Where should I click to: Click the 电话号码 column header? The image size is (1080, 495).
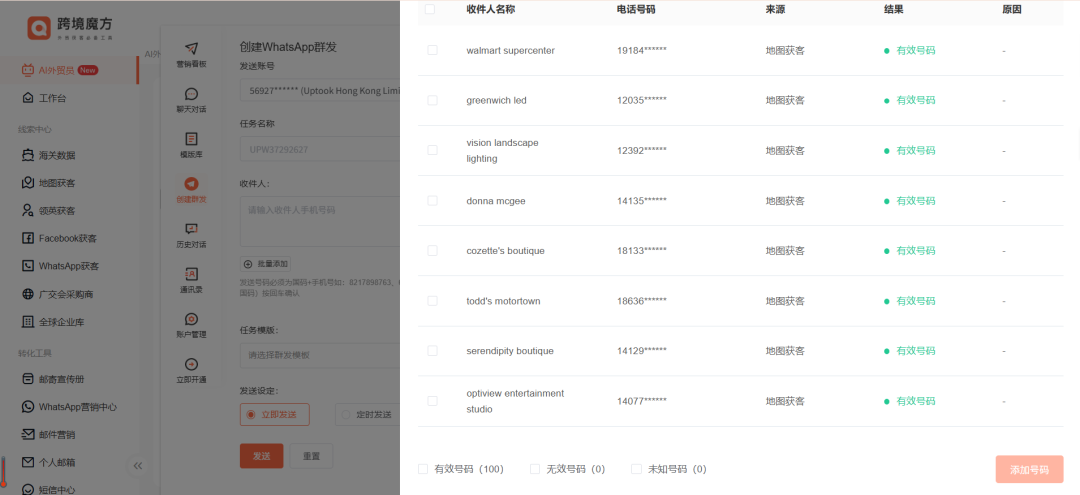coord(636,9)
